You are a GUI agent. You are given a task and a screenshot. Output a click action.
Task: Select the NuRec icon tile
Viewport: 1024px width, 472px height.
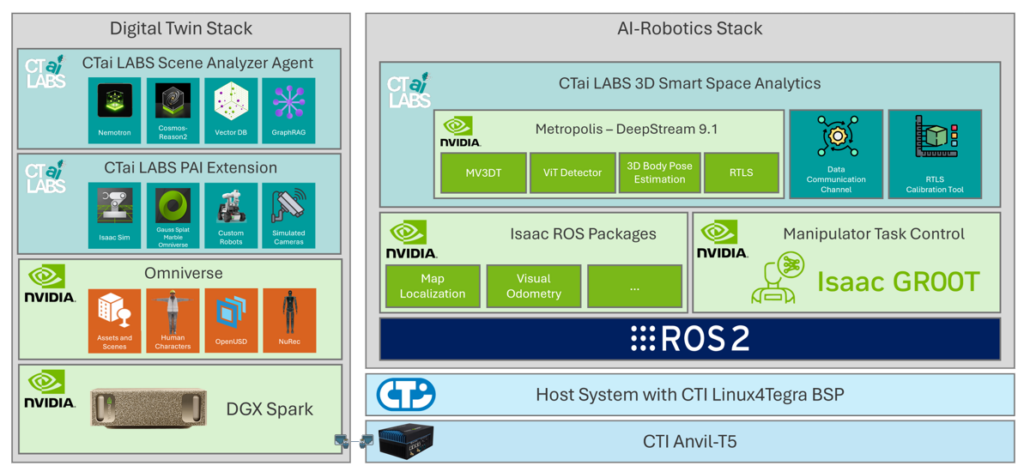tap(289, 321)
